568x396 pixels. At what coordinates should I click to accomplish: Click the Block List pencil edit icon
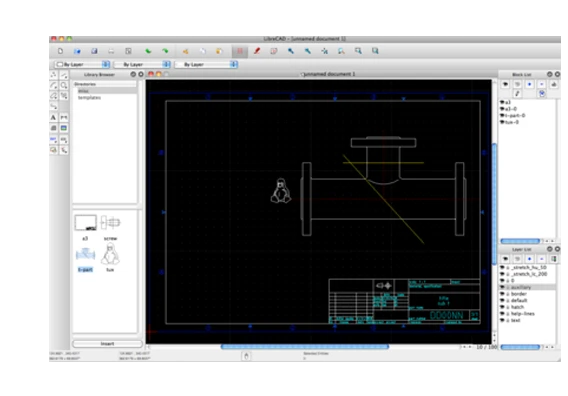[517, 94]
